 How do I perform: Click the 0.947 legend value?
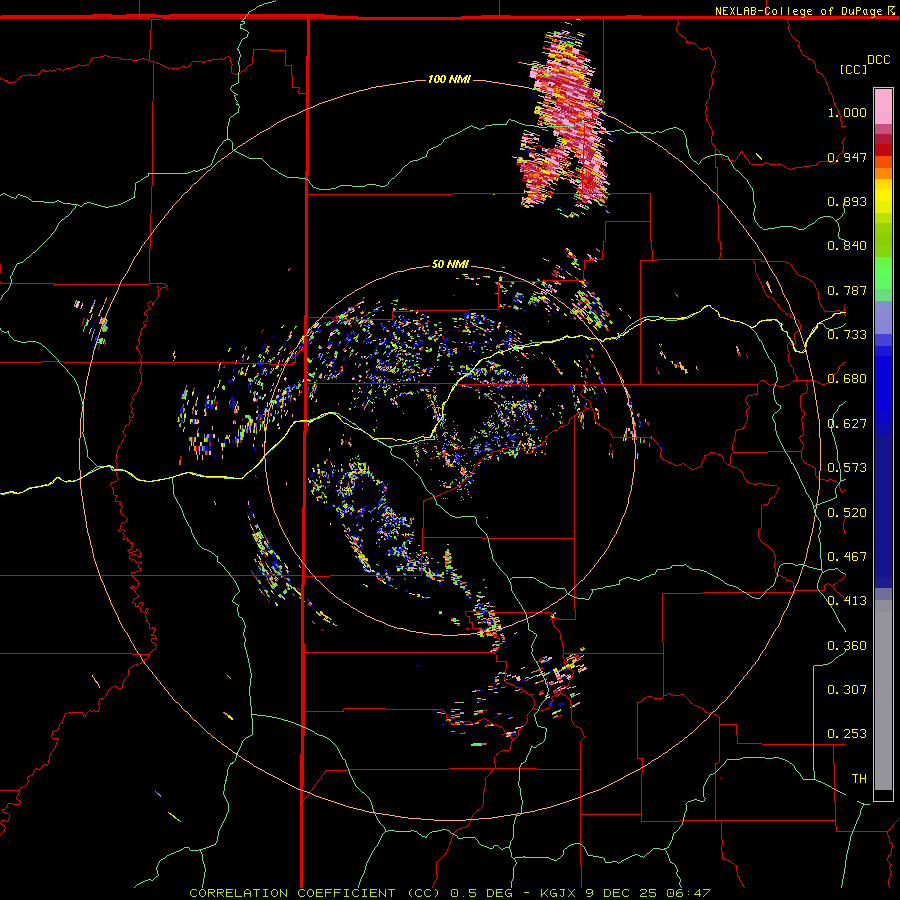coord(847,157)
